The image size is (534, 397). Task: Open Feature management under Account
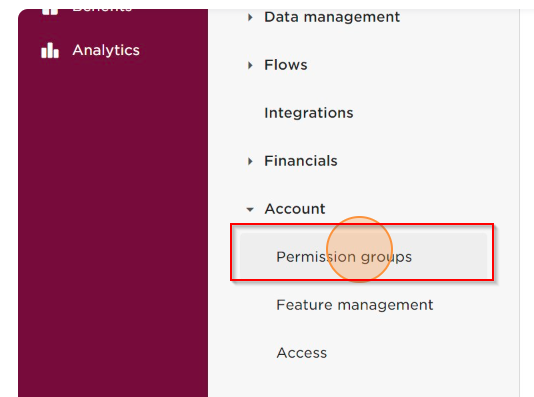355,305
